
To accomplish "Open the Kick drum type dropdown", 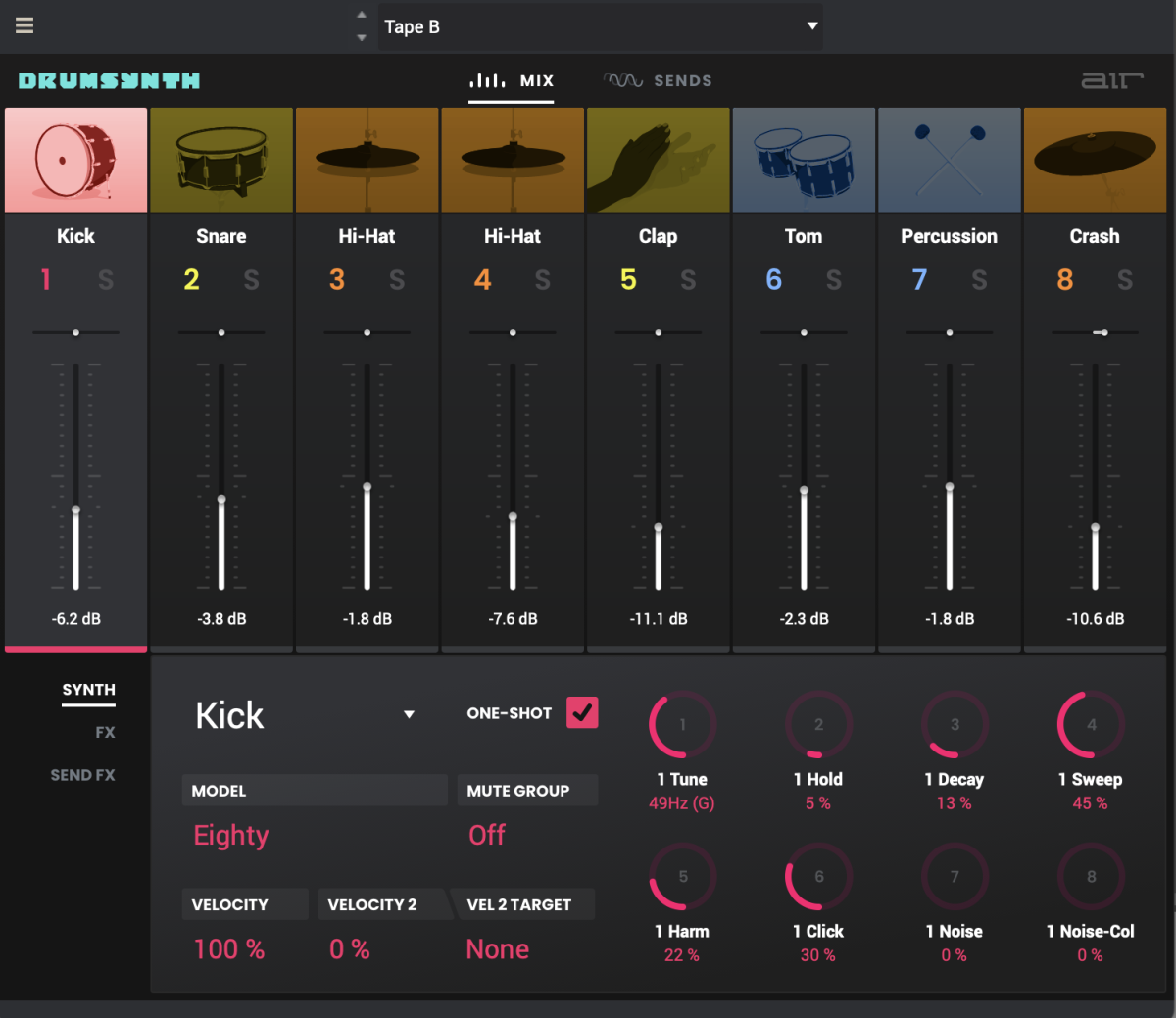I will click(x=306, y=715).
